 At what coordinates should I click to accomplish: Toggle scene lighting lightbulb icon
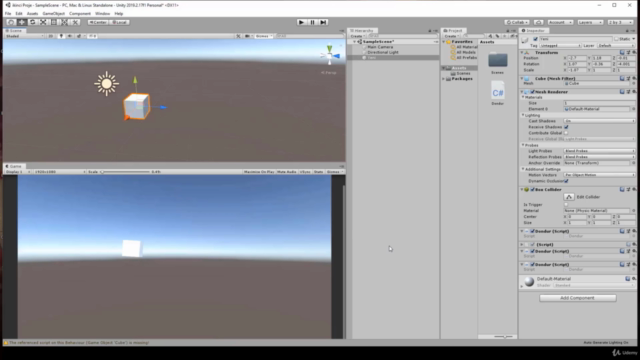pyautogui.click(x=61, y=36)
